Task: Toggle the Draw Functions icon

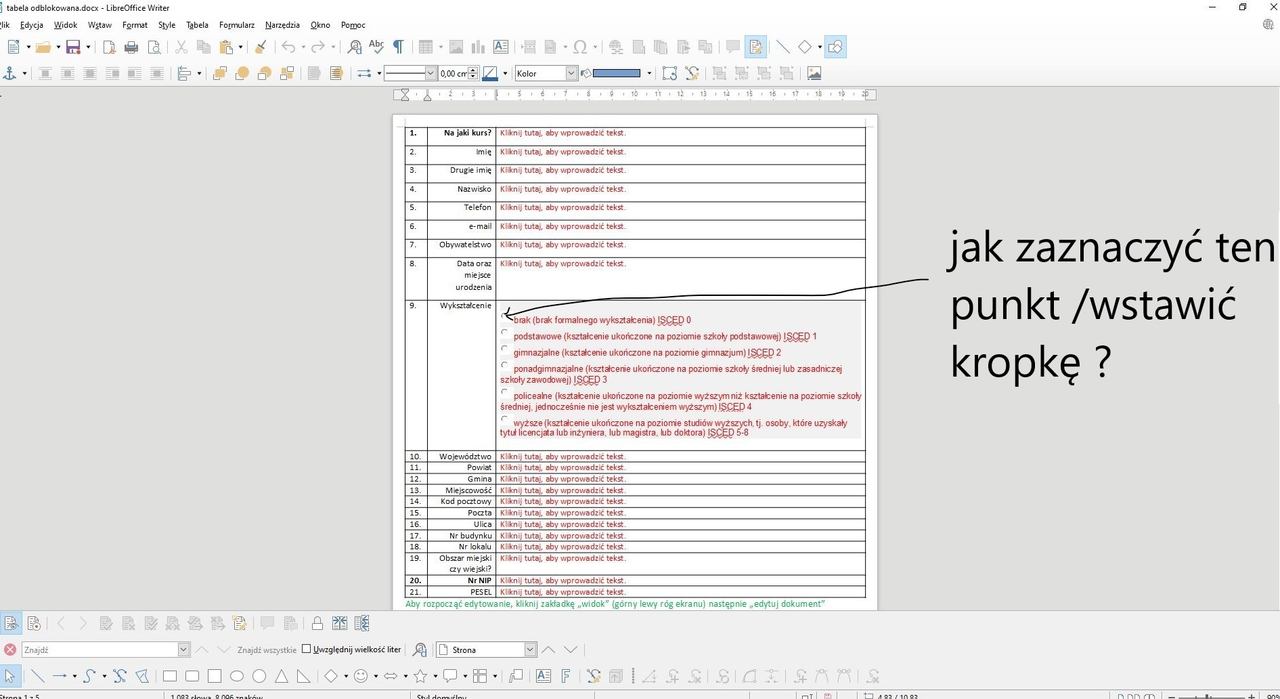Action: pos(835,47)
